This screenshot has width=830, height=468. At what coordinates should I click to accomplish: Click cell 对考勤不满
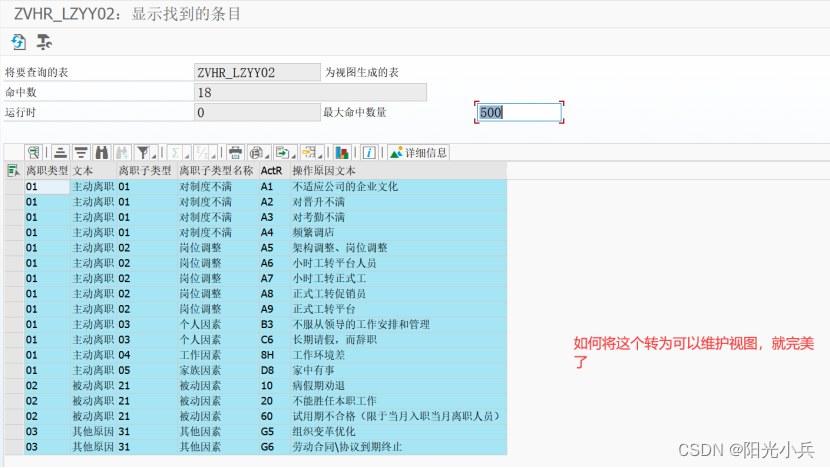[398, 217]
